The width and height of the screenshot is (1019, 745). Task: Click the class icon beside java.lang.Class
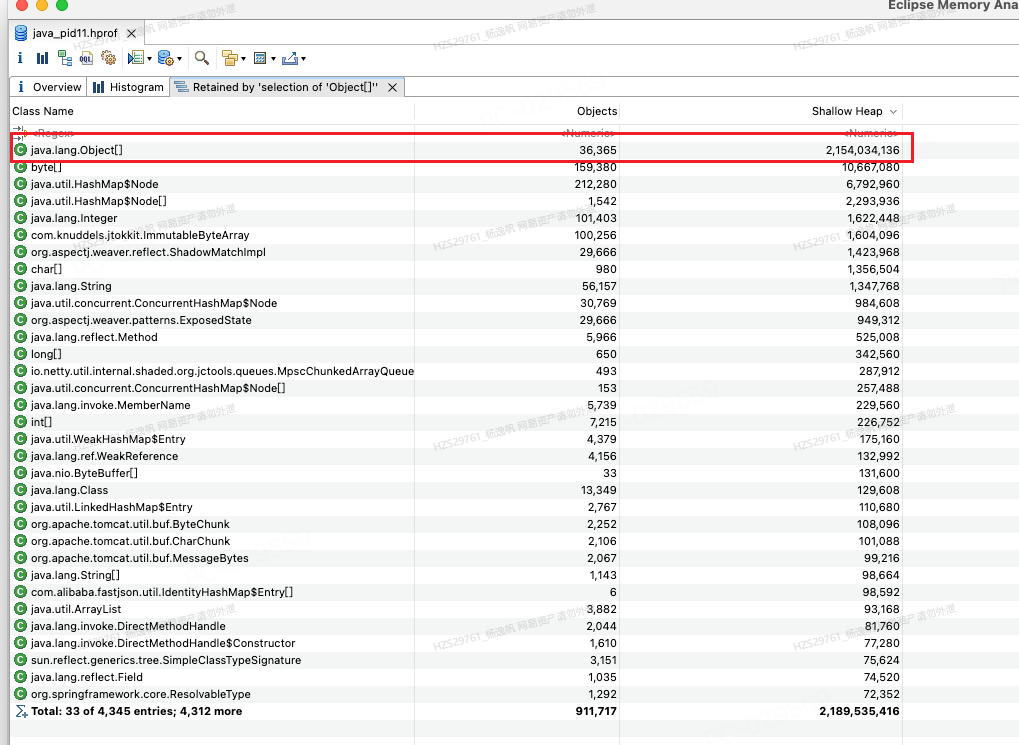tap(20, 490)
